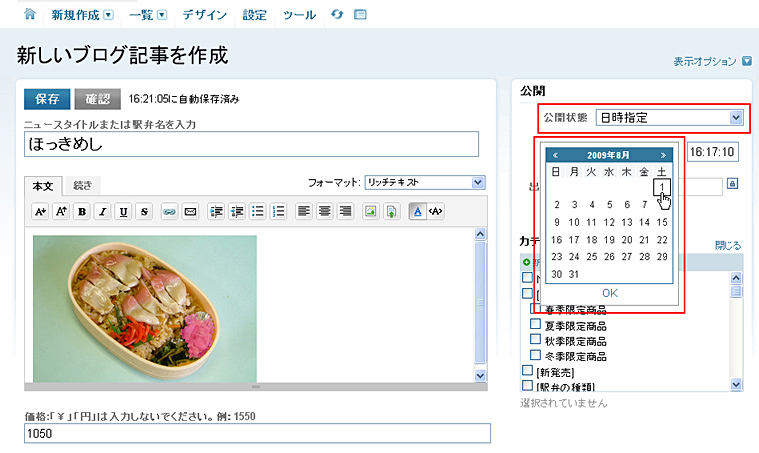Click OK in the calendar popup
Image resolution: width=759 pixels, height=453 pixels.
610,293
